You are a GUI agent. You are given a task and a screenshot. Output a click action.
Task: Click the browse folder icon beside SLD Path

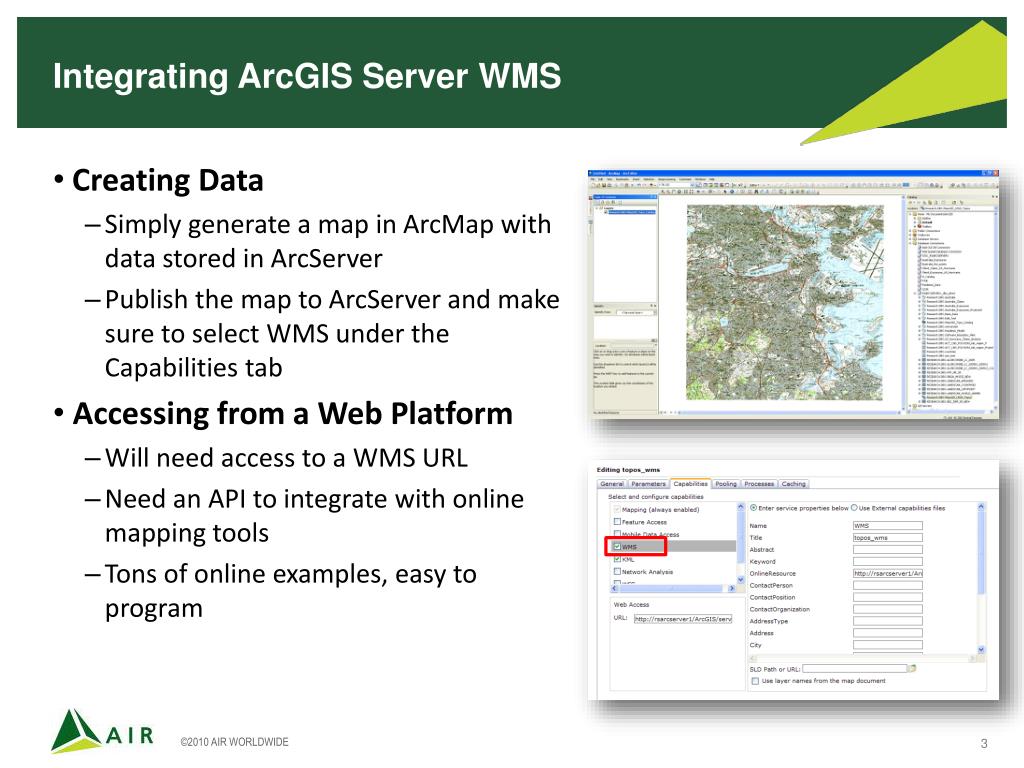(x=912, y=669)
